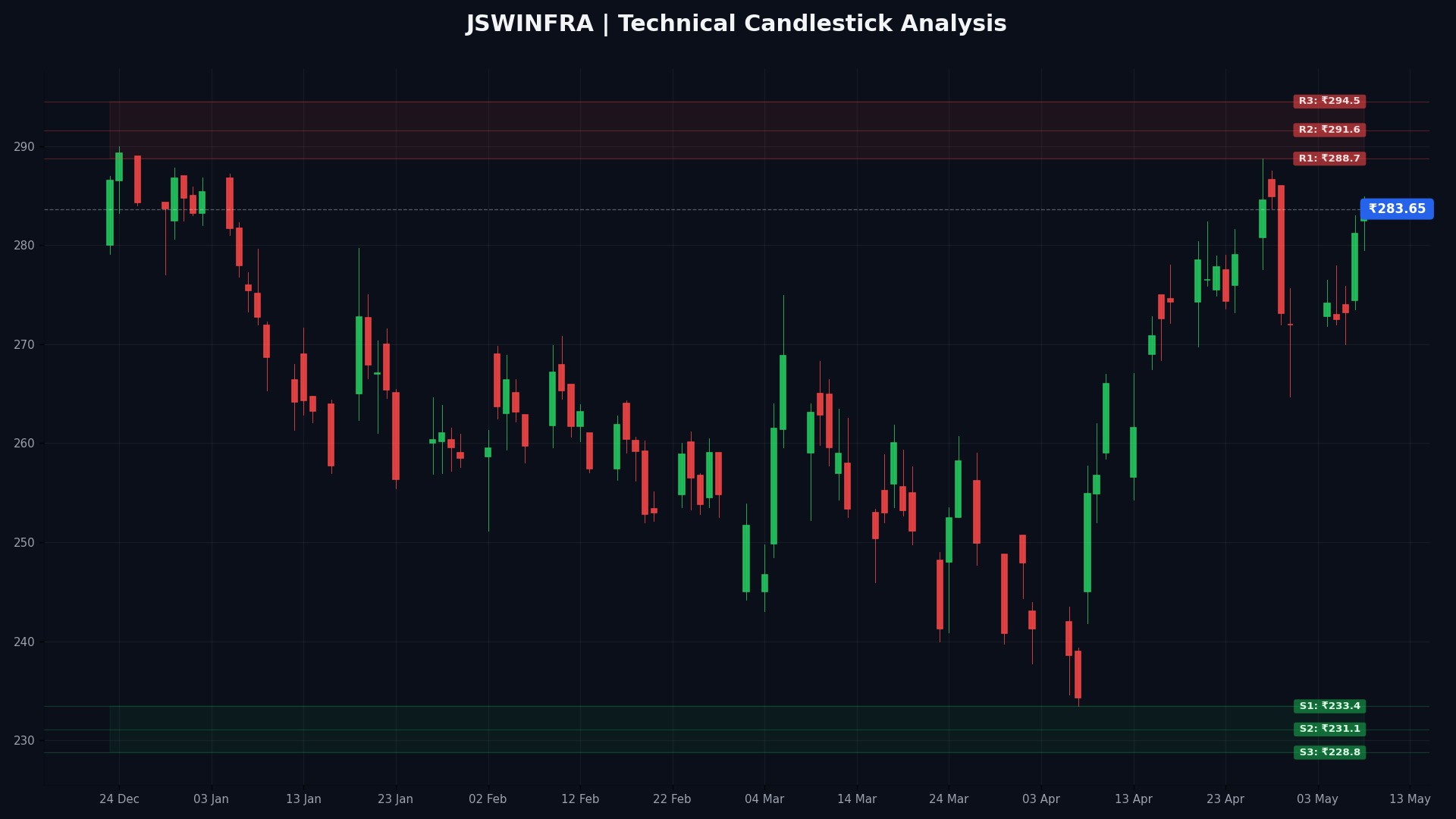The height and width of the screenshot is (819, 1456).
Task: Select the S2: ₹231.1 support label
Action: pyautogui.click(x=1329, y=729)
